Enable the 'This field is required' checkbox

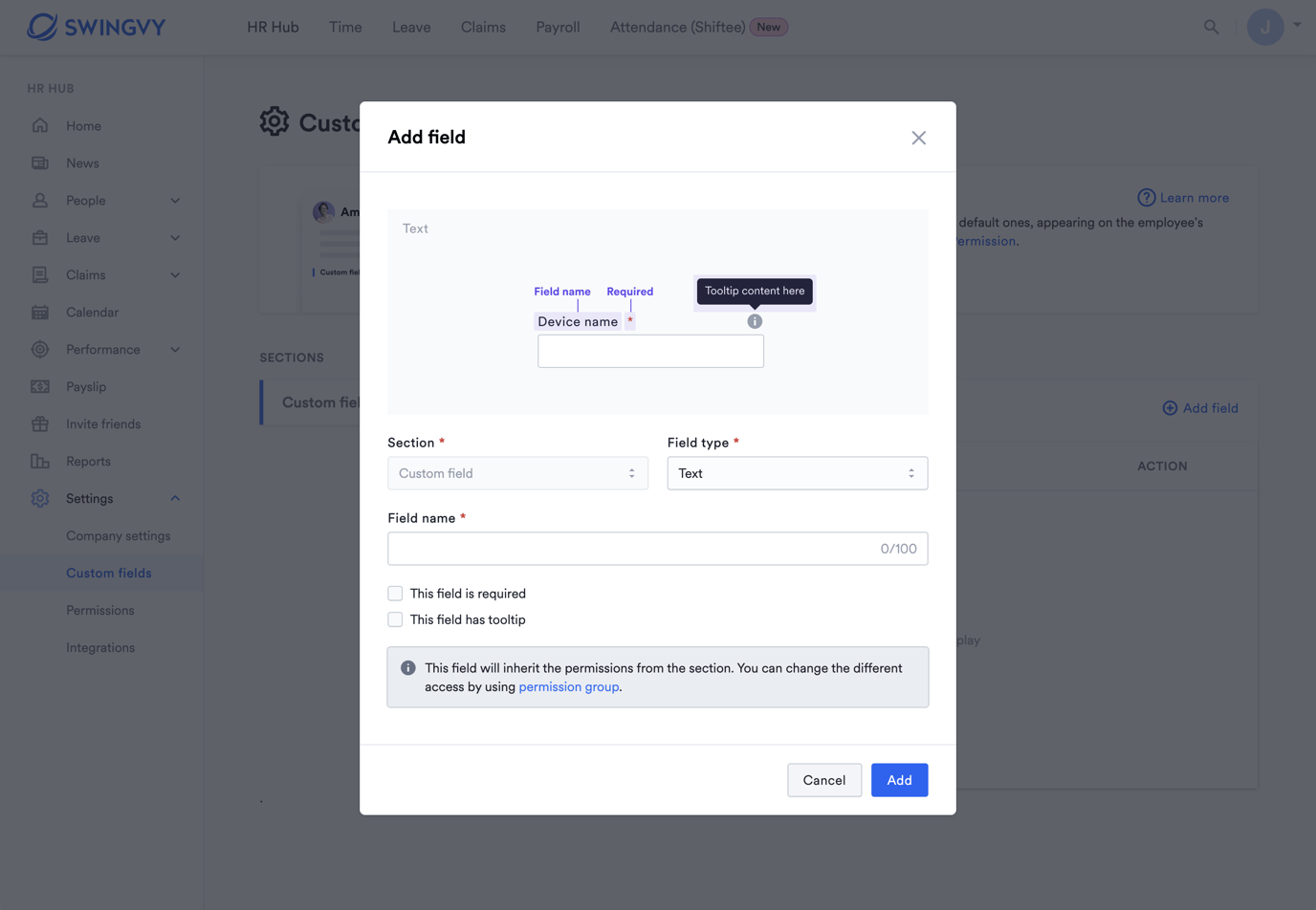click(x=395, y=593)
